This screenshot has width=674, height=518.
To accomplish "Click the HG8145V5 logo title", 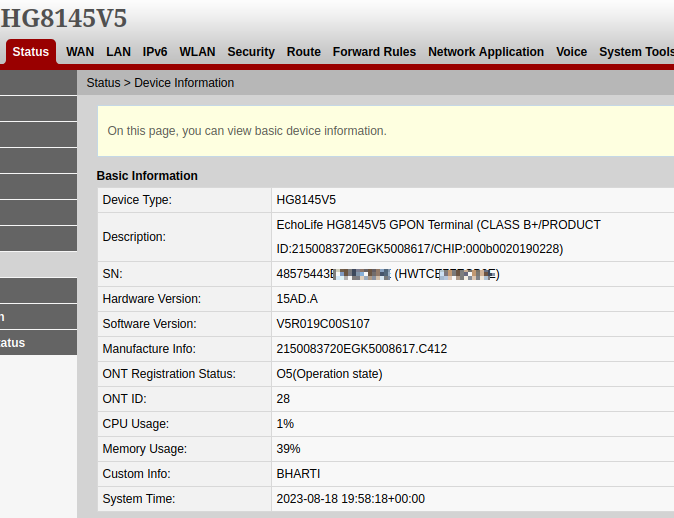I will [63, 18].
